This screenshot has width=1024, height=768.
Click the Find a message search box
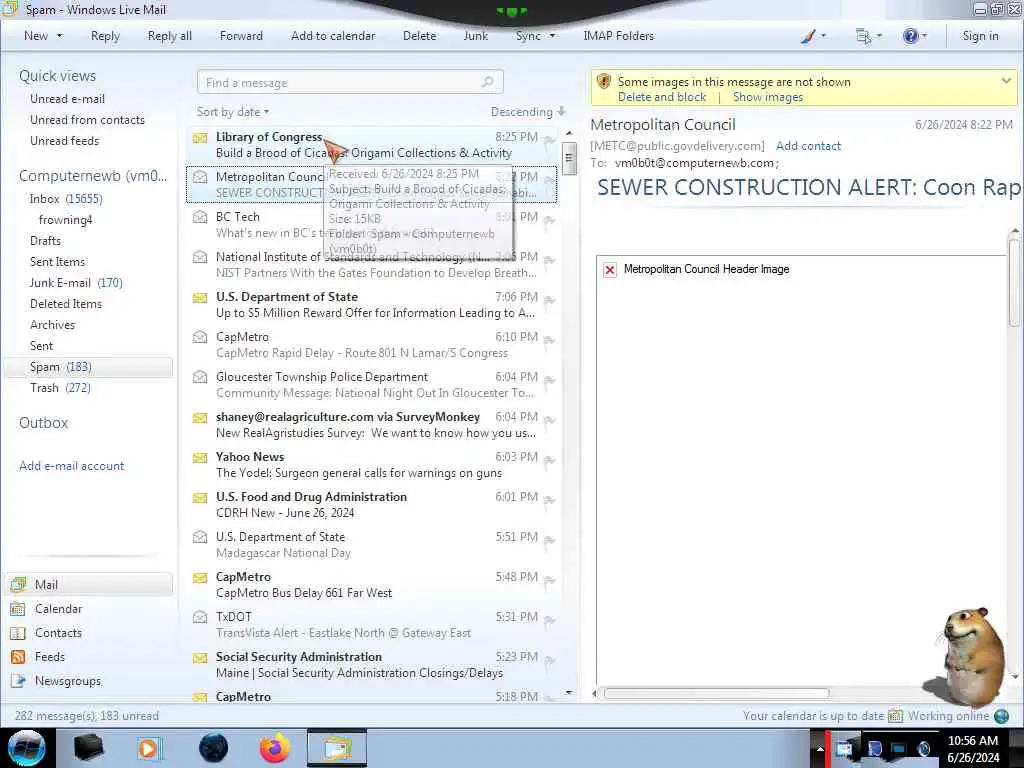[349, 82]
